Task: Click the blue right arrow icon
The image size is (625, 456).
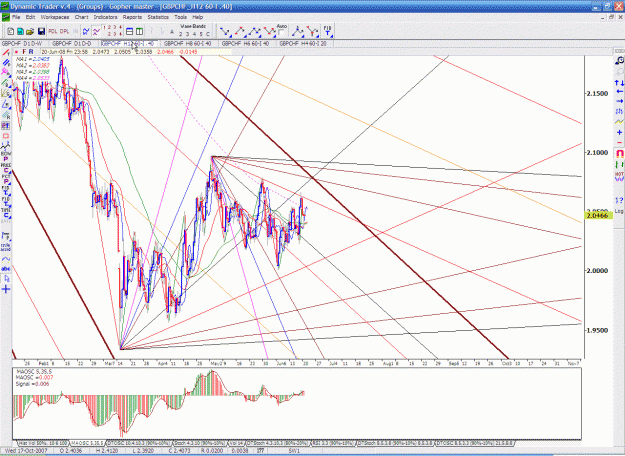Action: point(619,101)
